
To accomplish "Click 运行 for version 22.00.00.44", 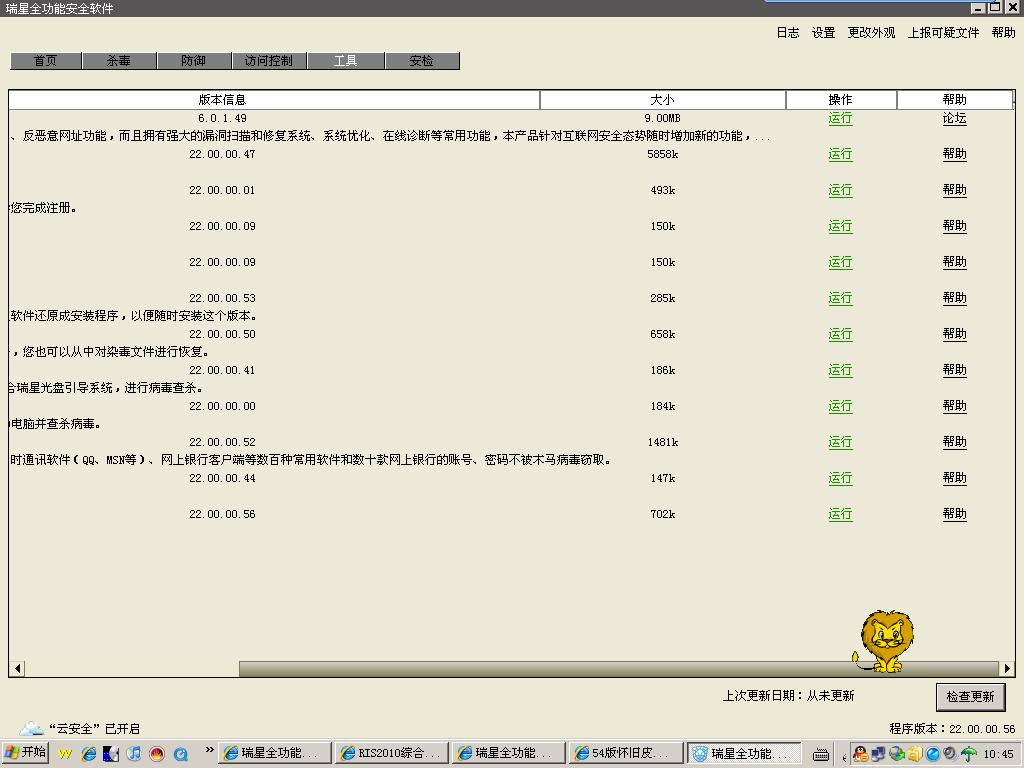I will tap(840, 478).
